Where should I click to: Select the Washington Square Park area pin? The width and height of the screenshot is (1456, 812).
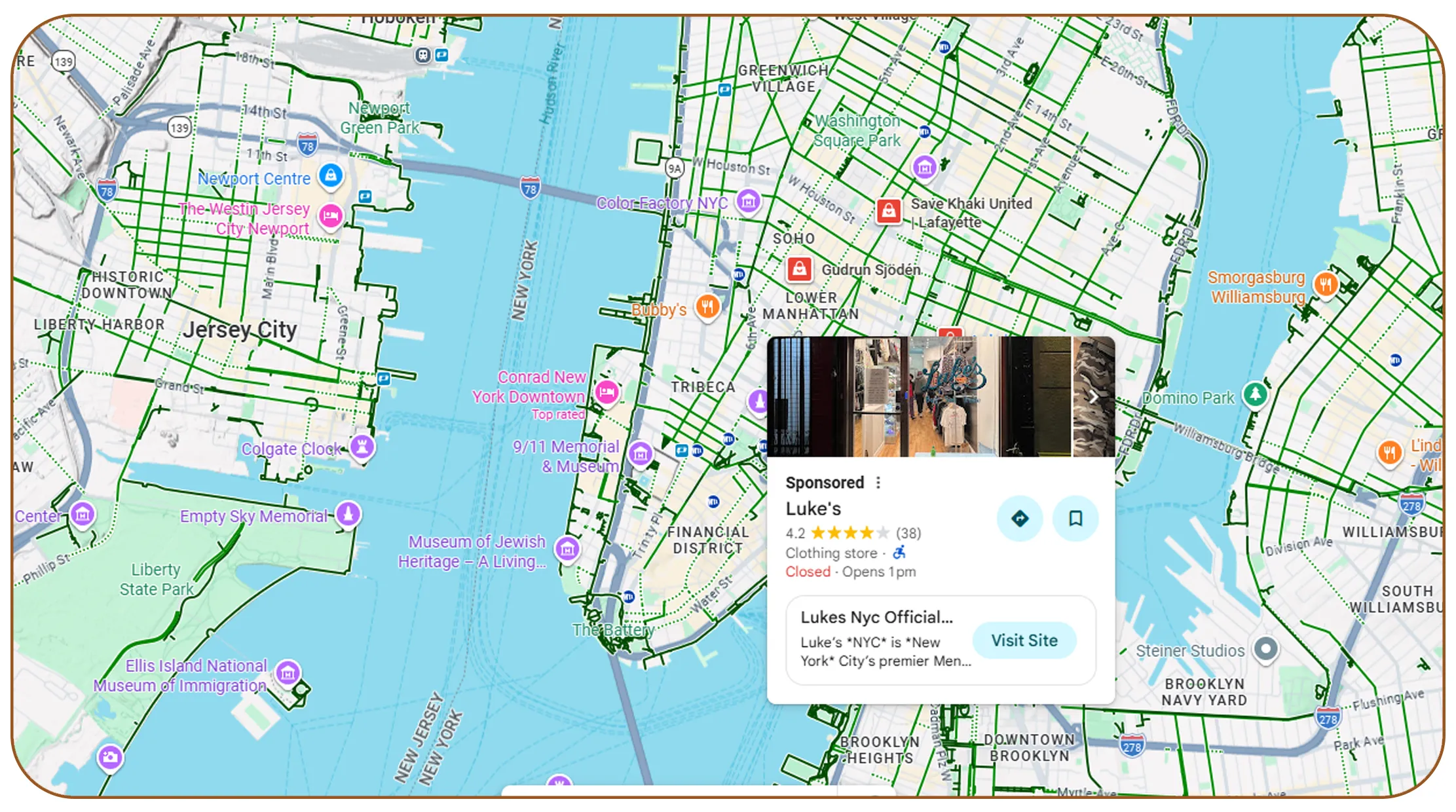(924, 168)
